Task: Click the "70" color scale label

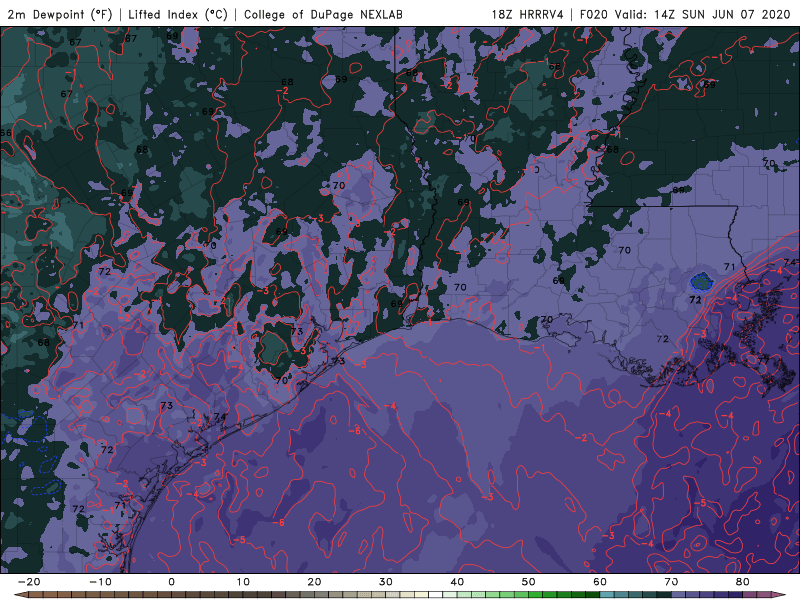Action: (x=671, y=582)
